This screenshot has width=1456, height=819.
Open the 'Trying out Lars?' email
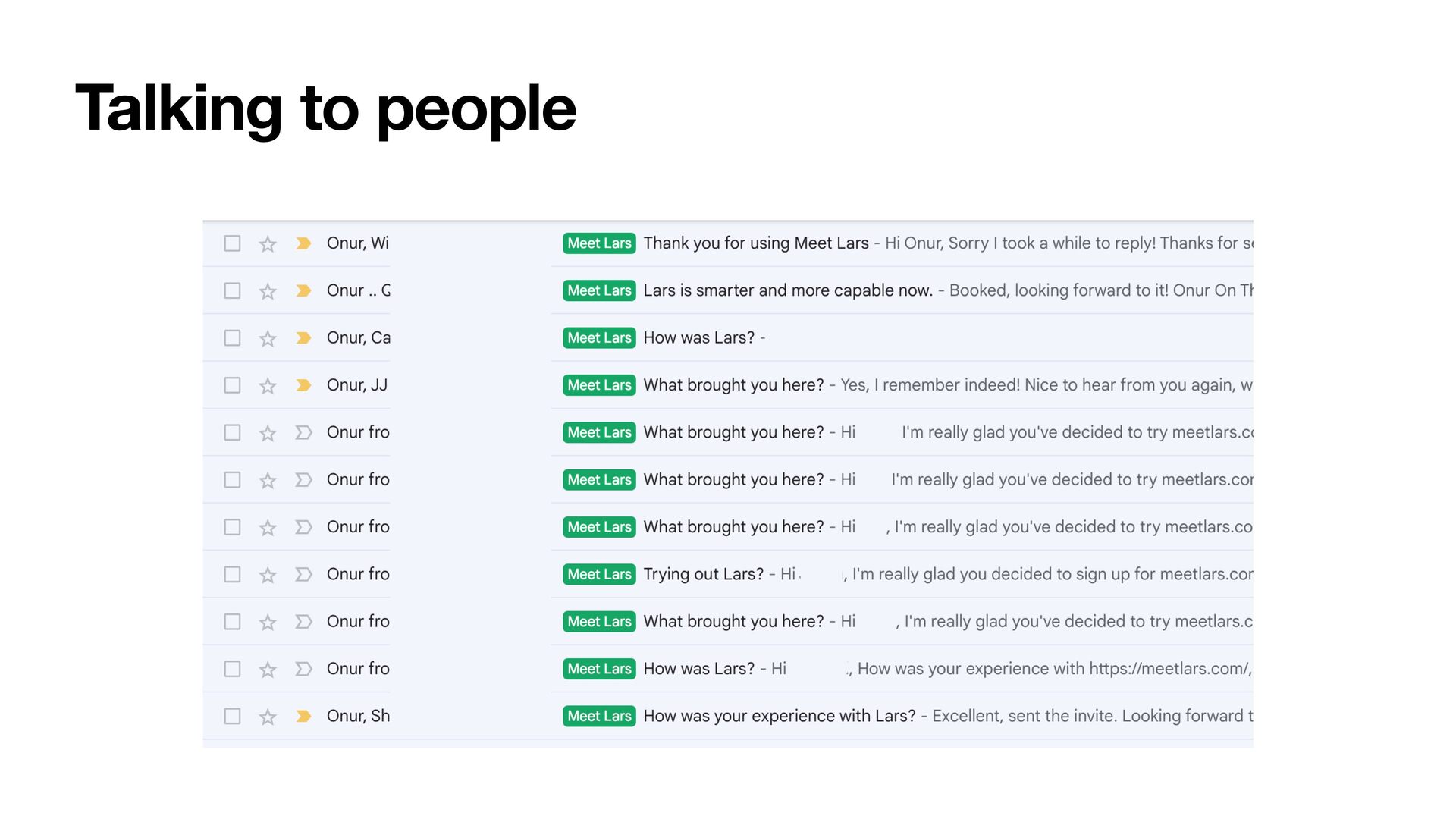point(703,574)
